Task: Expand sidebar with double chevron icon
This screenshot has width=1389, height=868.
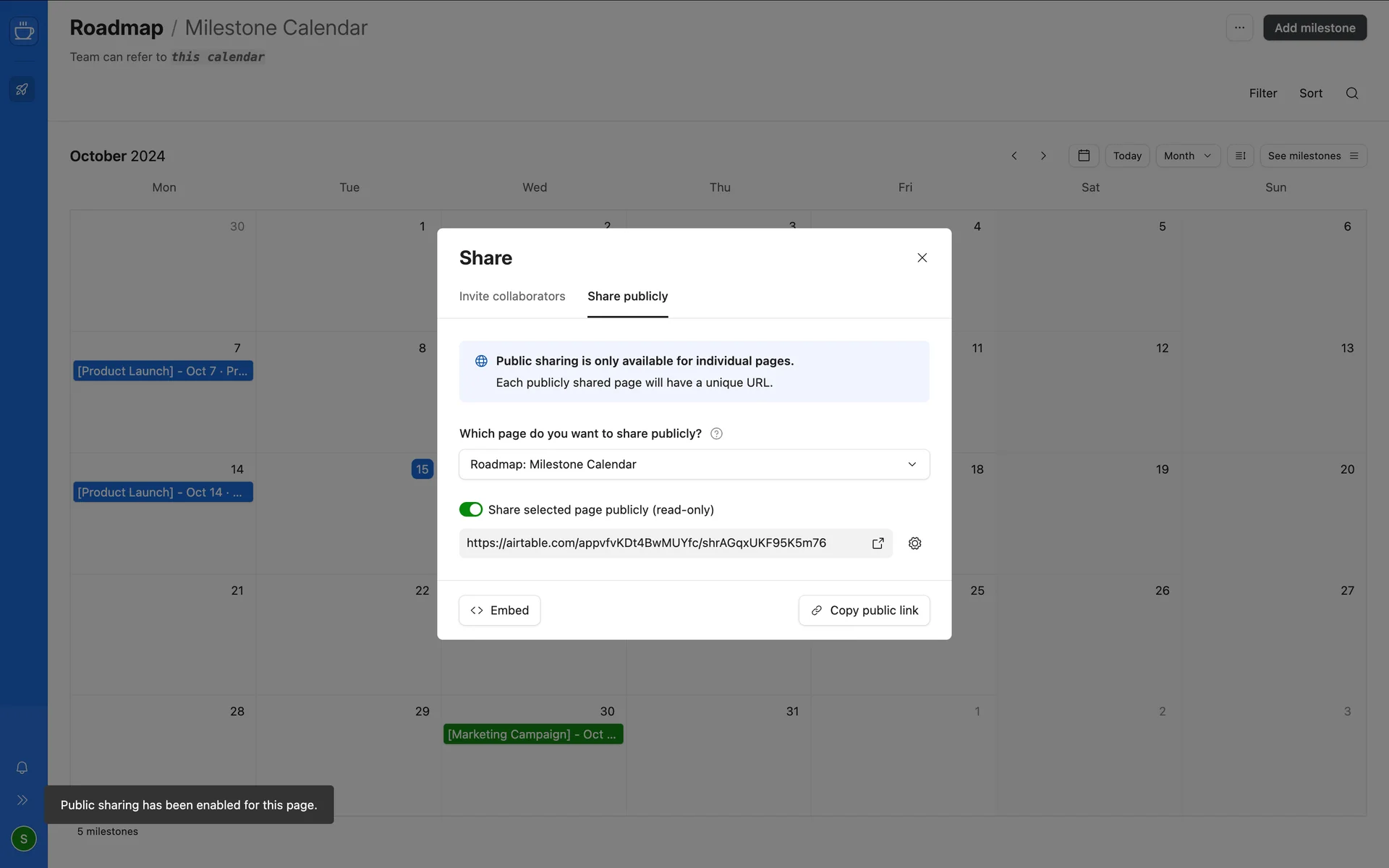Action: click(x=22, y=800)
